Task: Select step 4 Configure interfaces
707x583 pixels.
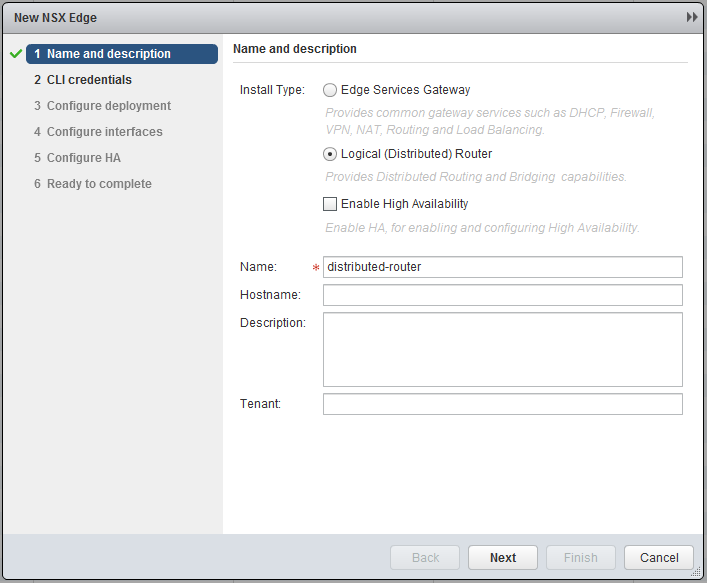Action: pyautogui.click(x=104, y=132)
